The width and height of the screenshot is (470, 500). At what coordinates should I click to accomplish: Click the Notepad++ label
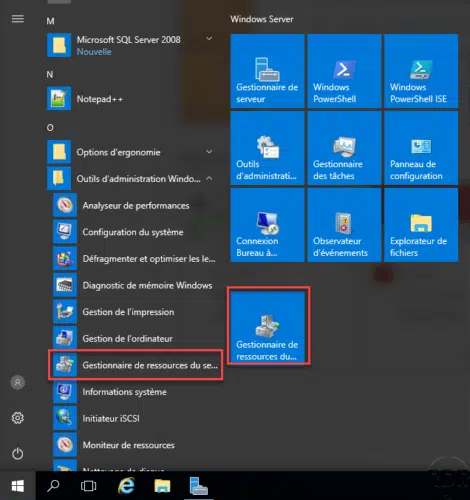(100, 99)
